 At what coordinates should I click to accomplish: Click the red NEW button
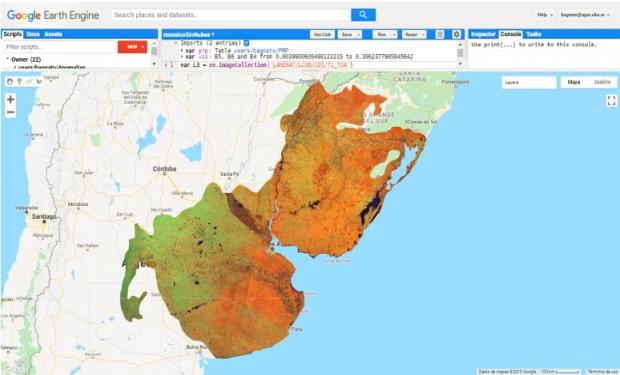pos(132,47)
